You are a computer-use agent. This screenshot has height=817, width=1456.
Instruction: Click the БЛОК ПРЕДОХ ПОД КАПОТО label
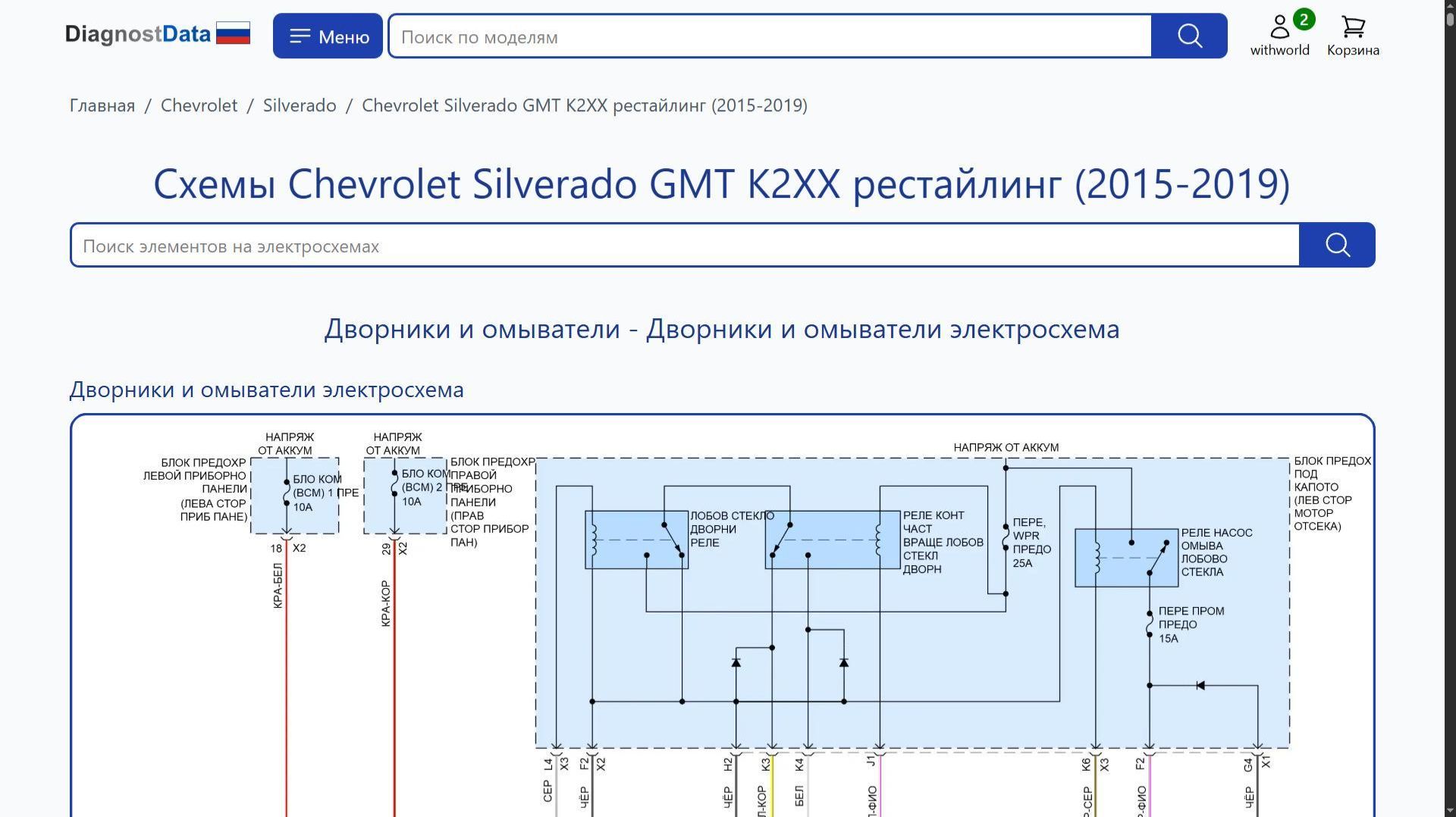coord(1332,493)
